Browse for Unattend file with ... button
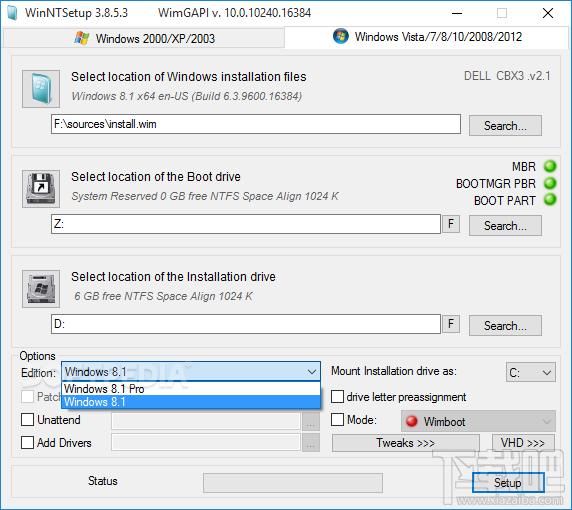 [311, 422]
